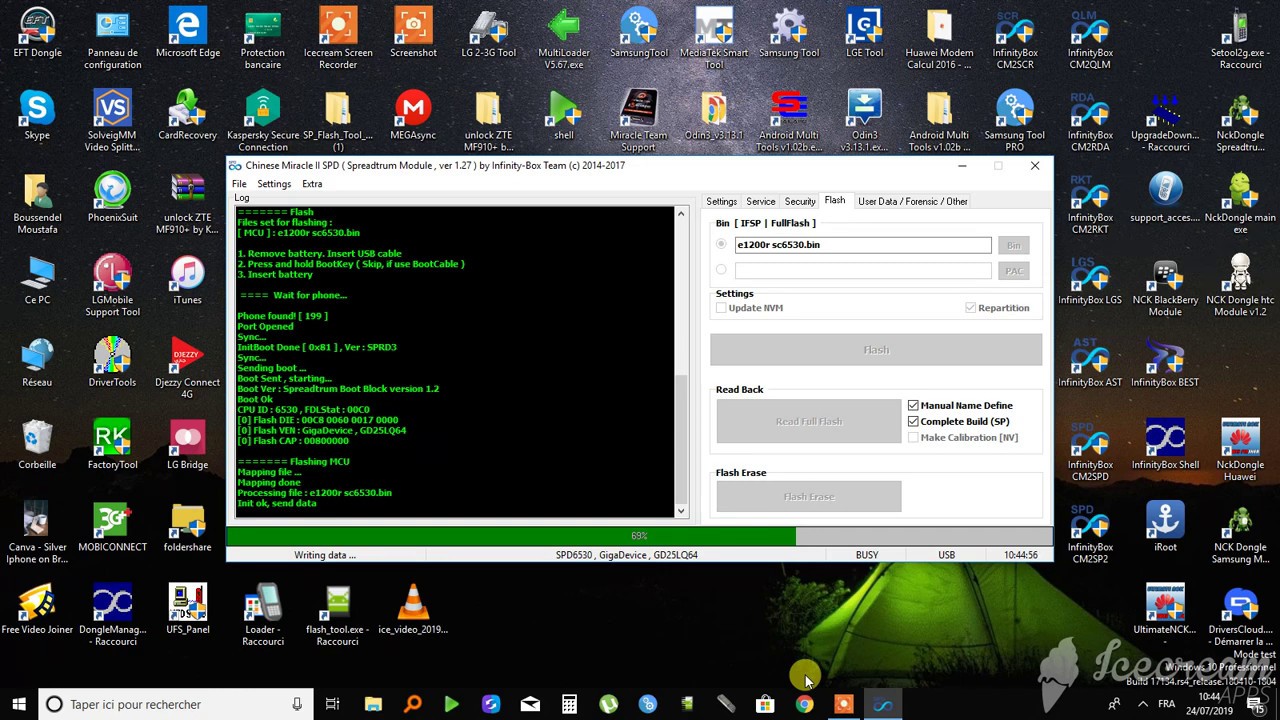This screenshot has height=720, width=1280.
Task: Select the PAC file radio button
Action: (721, 270)
